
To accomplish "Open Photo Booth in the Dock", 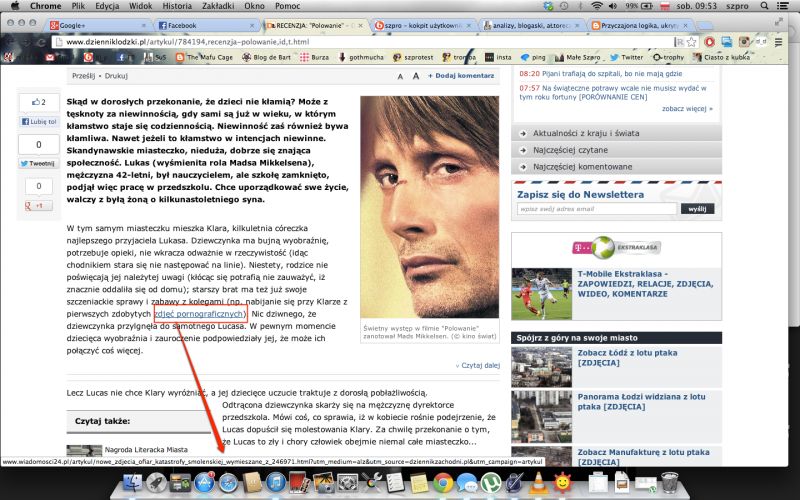I will click(x=300, y=483).
